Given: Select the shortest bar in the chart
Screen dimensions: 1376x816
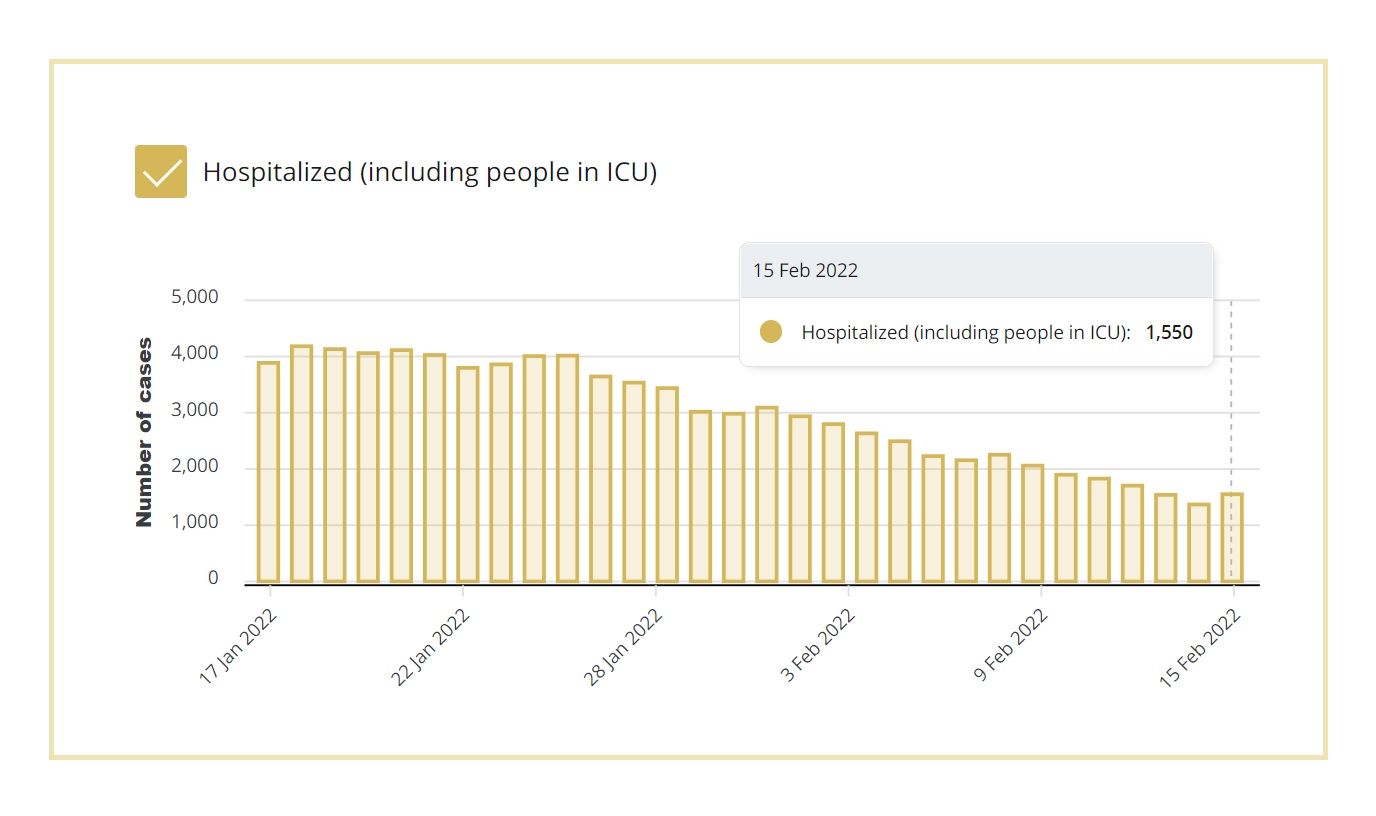Looking at the screenshot, I should (x=1199, y=543).
